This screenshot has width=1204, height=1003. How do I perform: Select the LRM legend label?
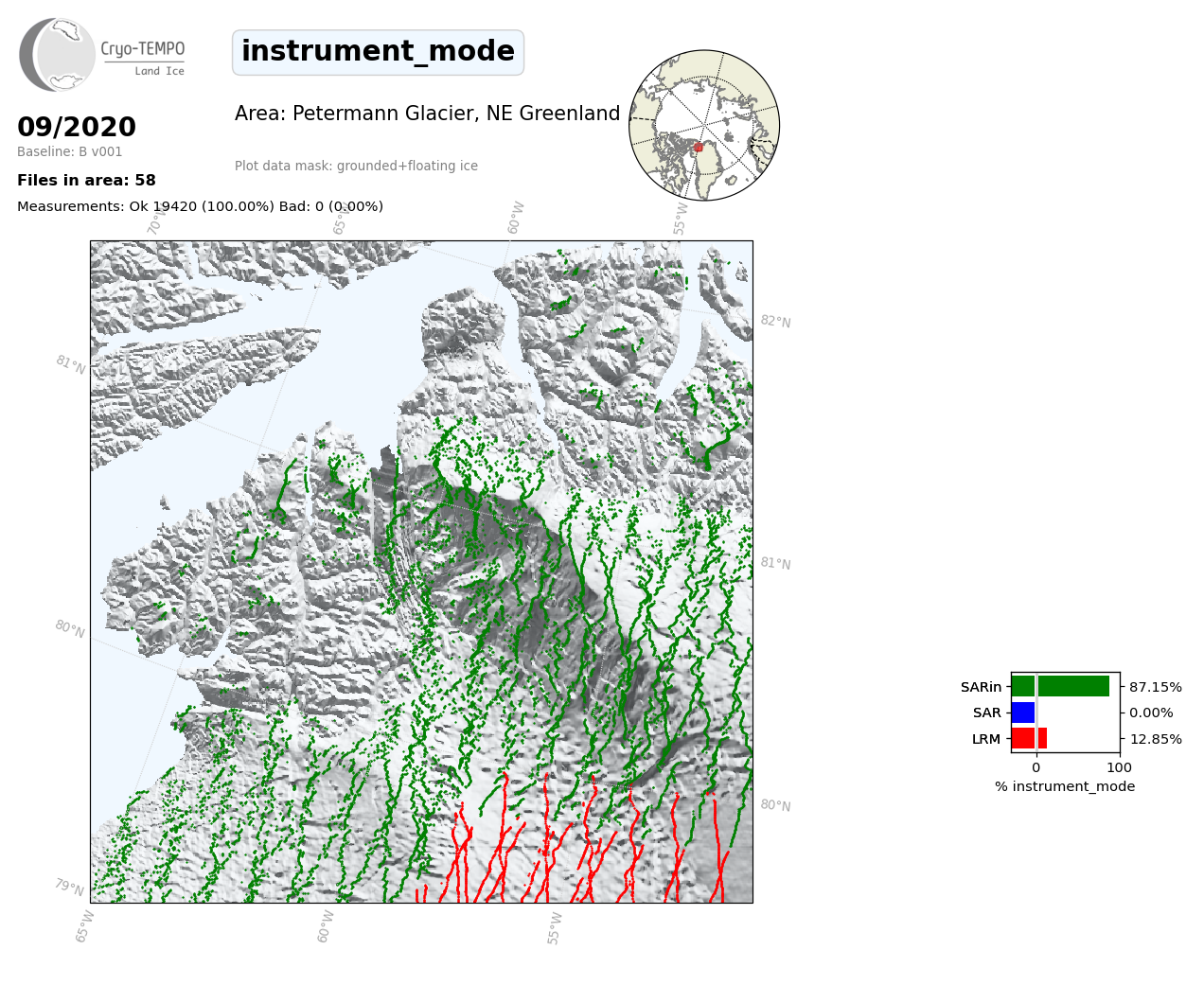[x=985, y=739]
